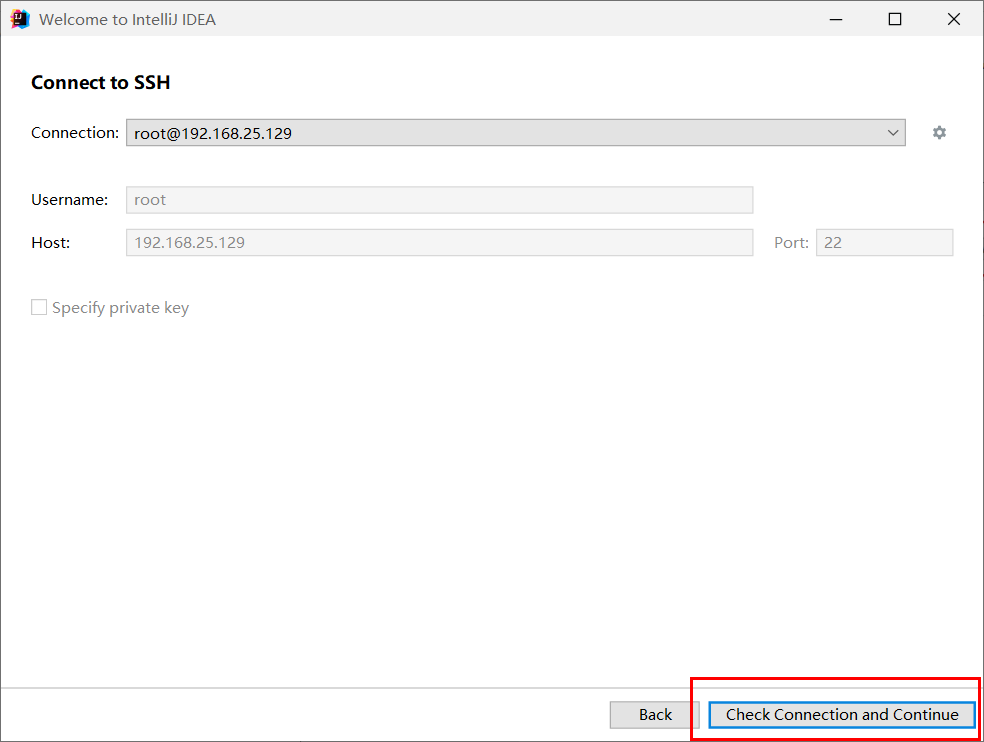Click the IntelliJ IDEA logo in the title bar

[20, 19]
